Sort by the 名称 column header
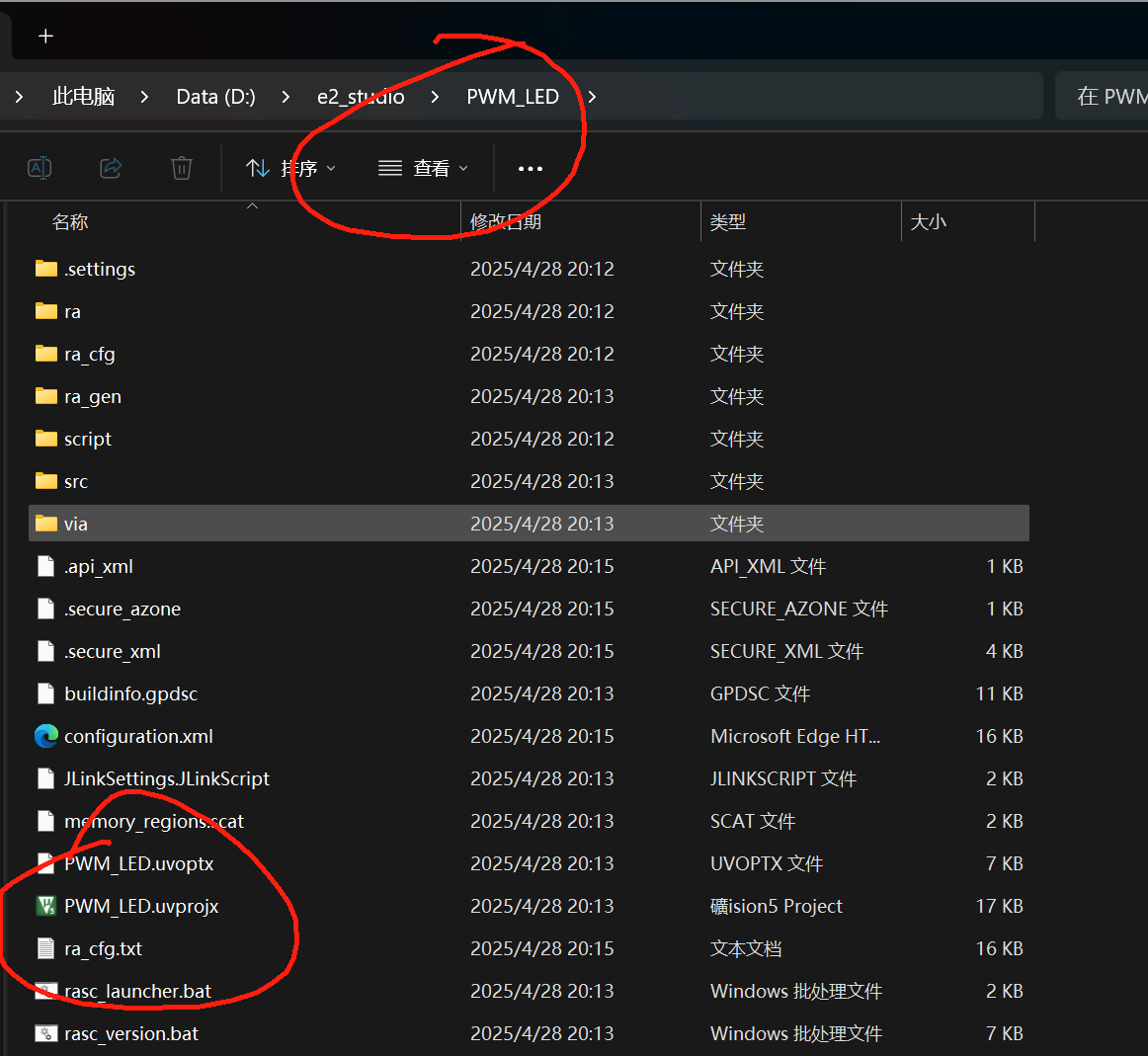 [70, 221]
